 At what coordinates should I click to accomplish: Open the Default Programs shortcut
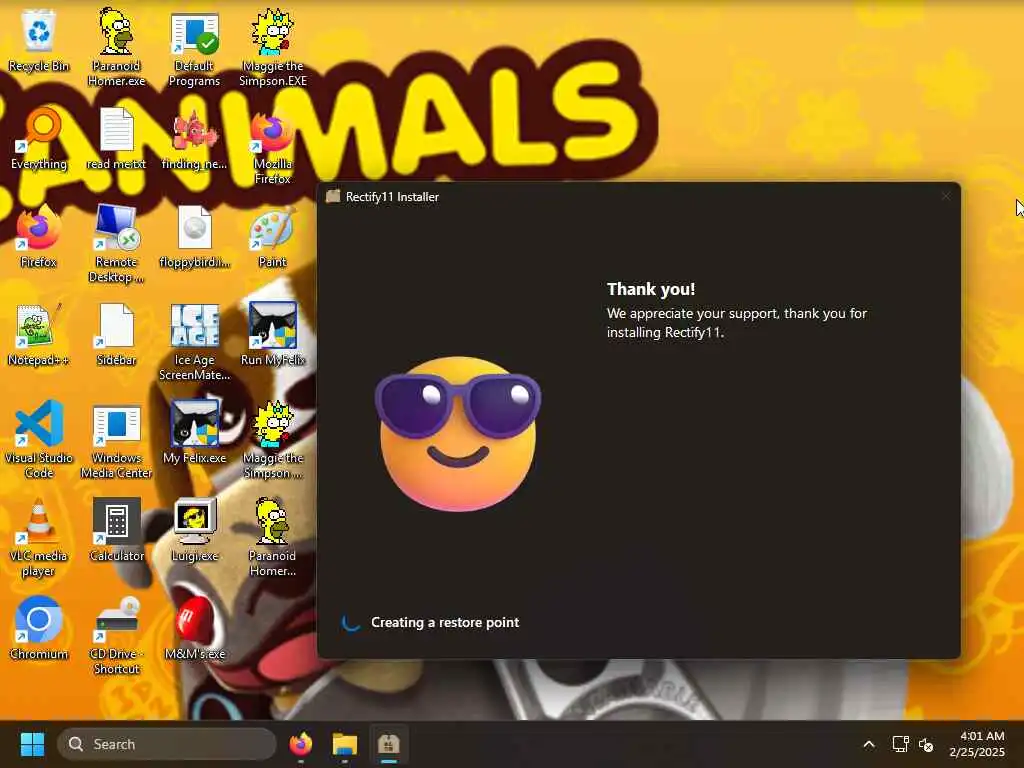[194, 49]
